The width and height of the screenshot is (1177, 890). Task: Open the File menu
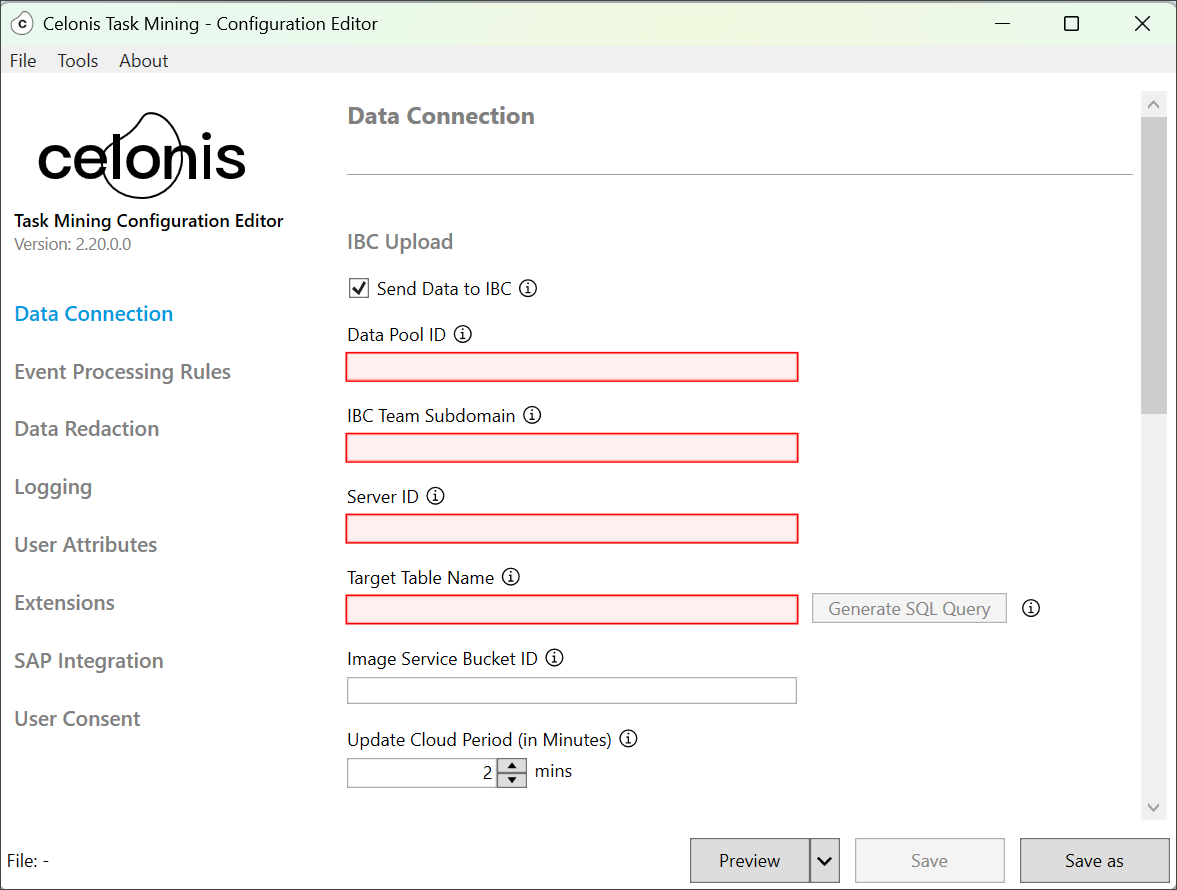coord(22,61)
